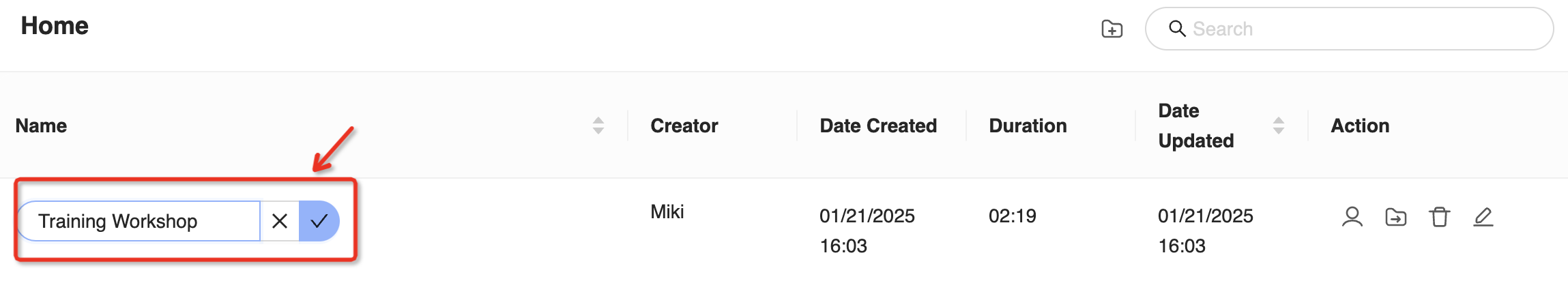Click the Creator column header
The image size is (1568, 281).
pyautogui.click(x=684, y=125)
